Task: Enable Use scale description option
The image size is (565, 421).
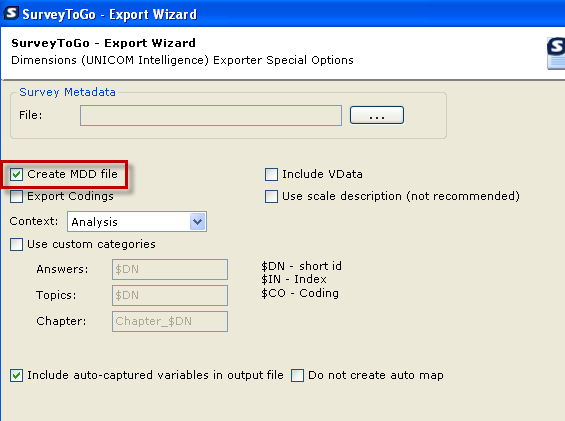Action: (271, 196)
